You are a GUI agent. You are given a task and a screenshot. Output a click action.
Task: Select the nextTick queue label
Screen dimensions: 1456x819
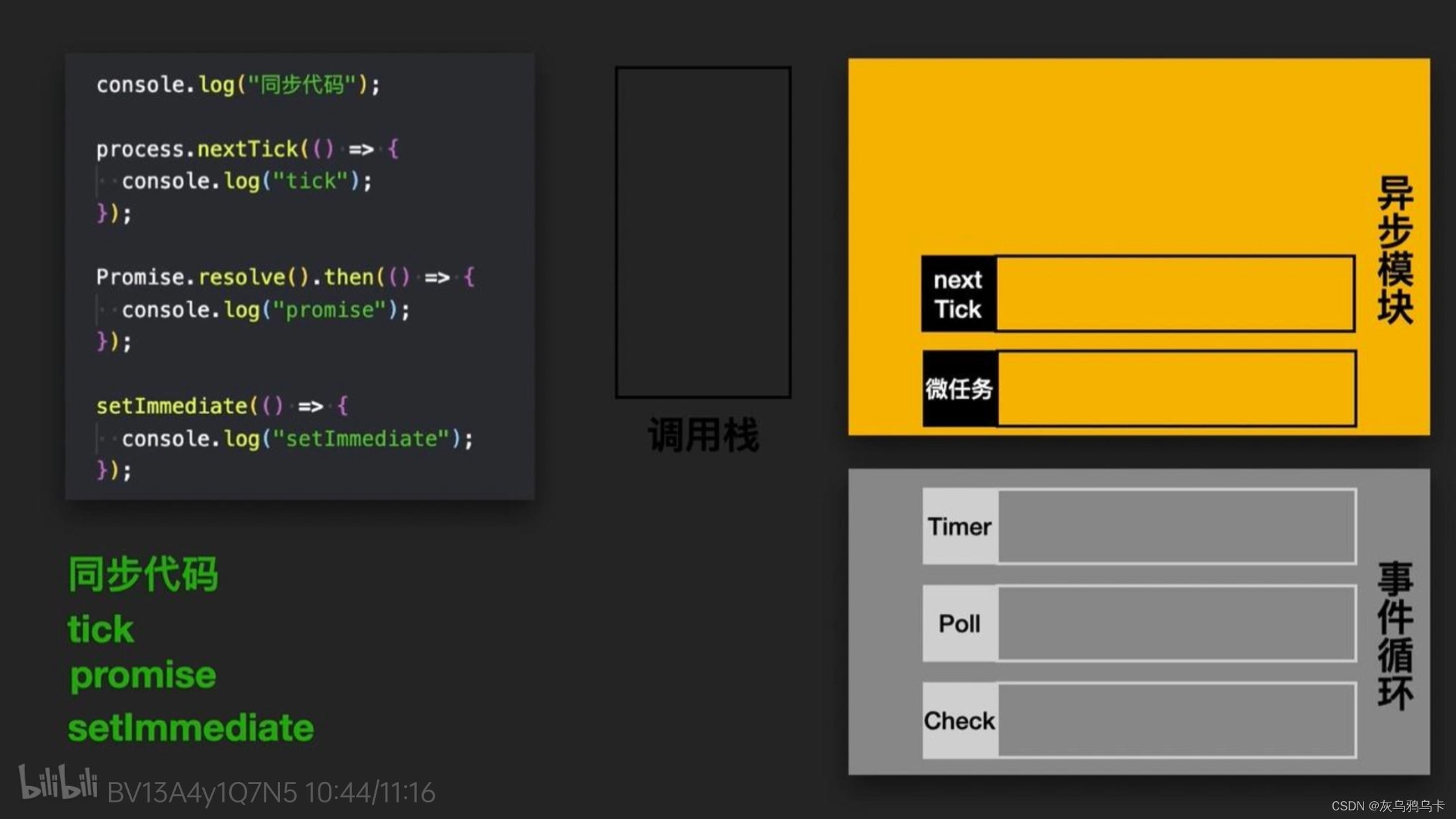coord(957,293)
